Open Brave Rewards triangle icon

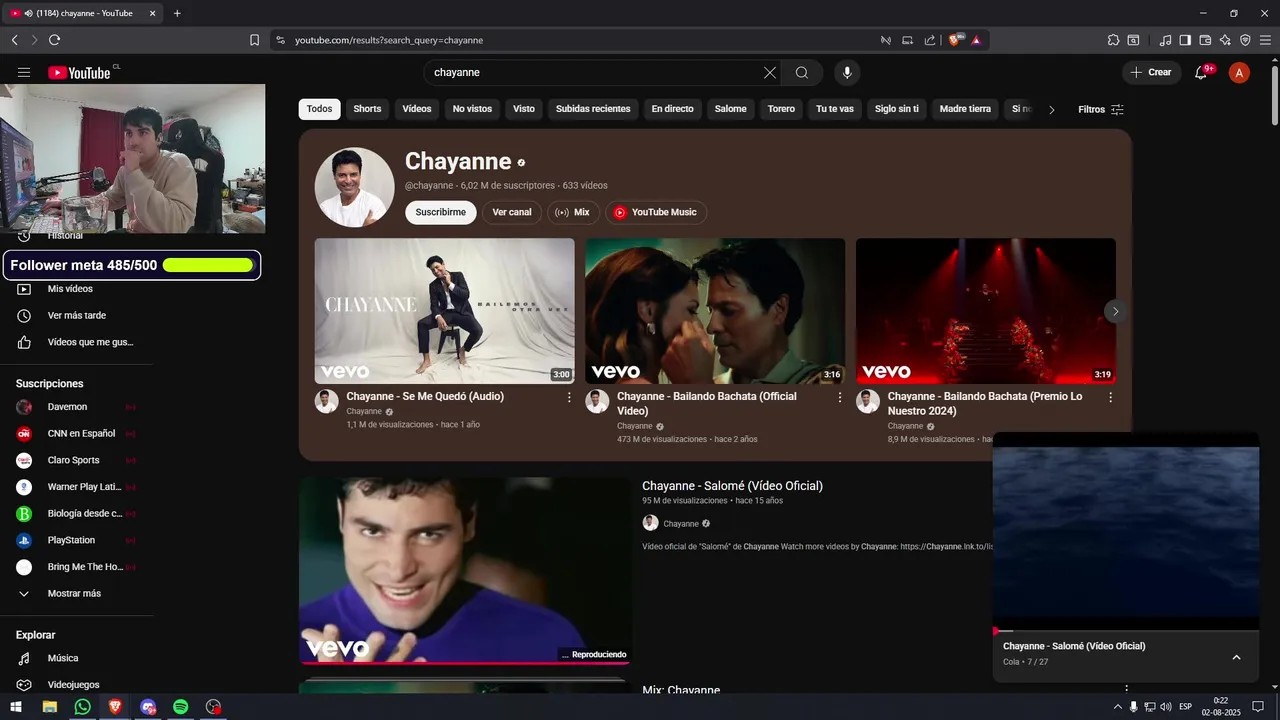point(976,40)
